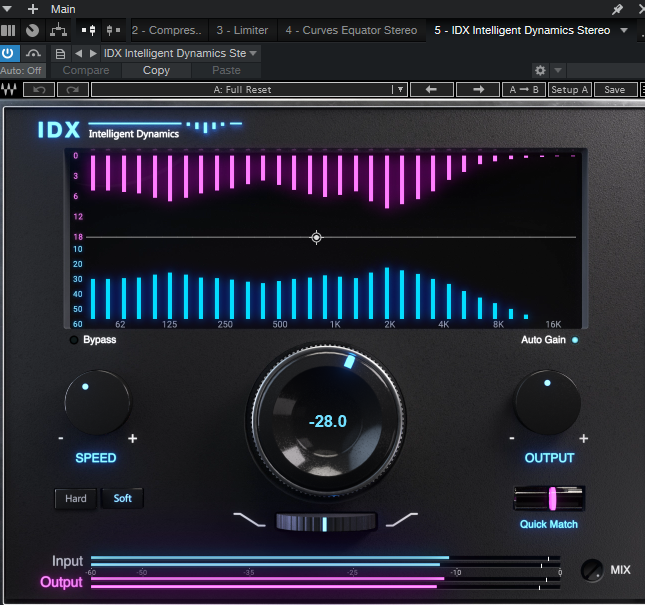Click the blue Input level meter

click(x=325, y=561)
